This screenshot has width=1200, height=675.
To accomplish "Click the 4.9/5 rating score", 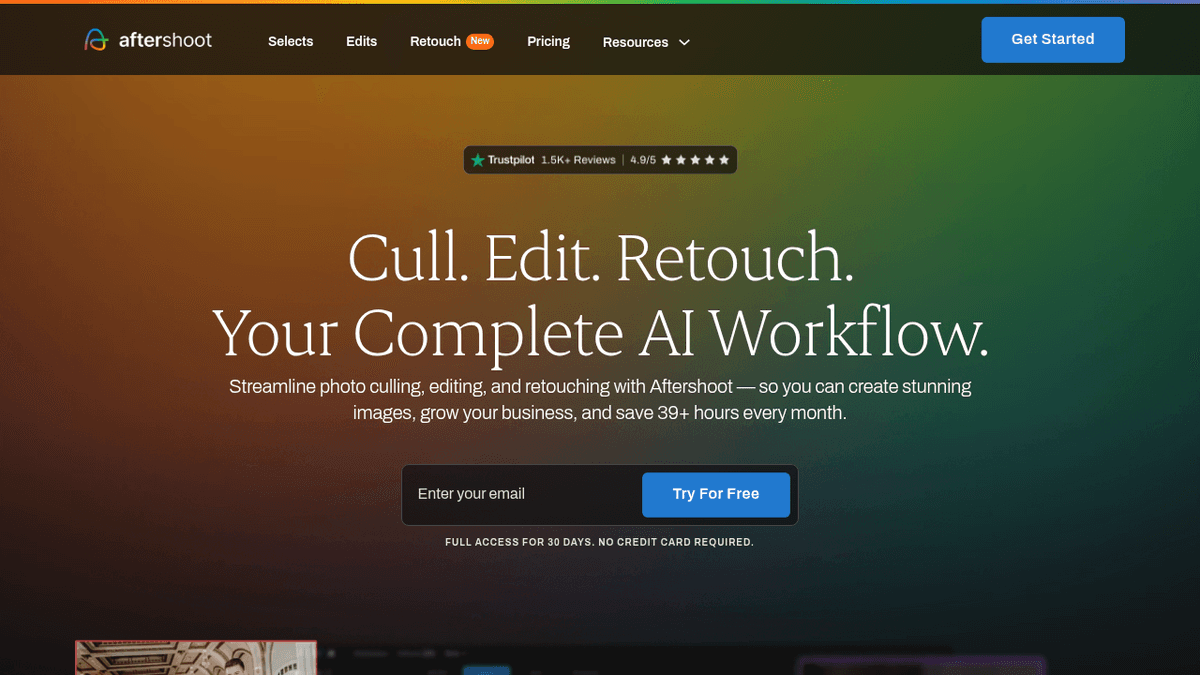I will pos(642,160).
